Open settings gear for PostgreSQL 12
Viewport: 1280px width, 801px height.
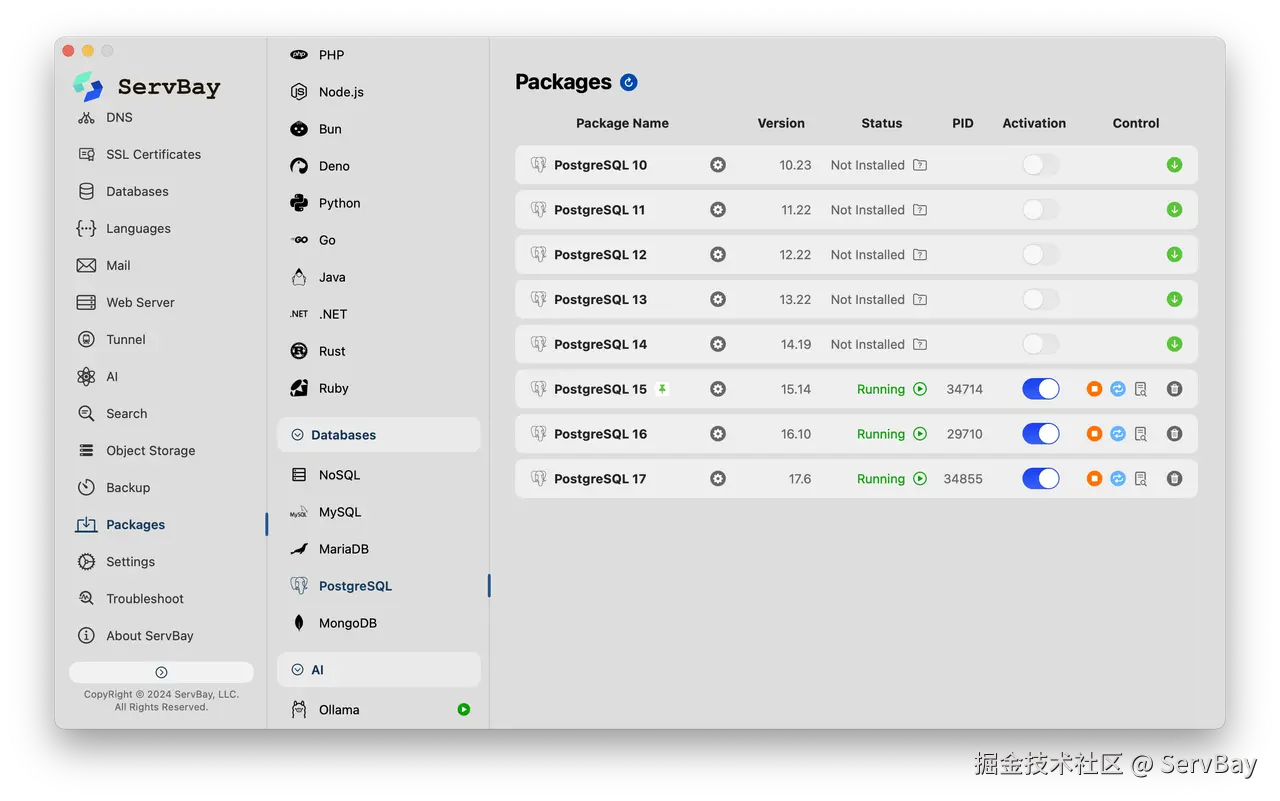tap(718, 255)
